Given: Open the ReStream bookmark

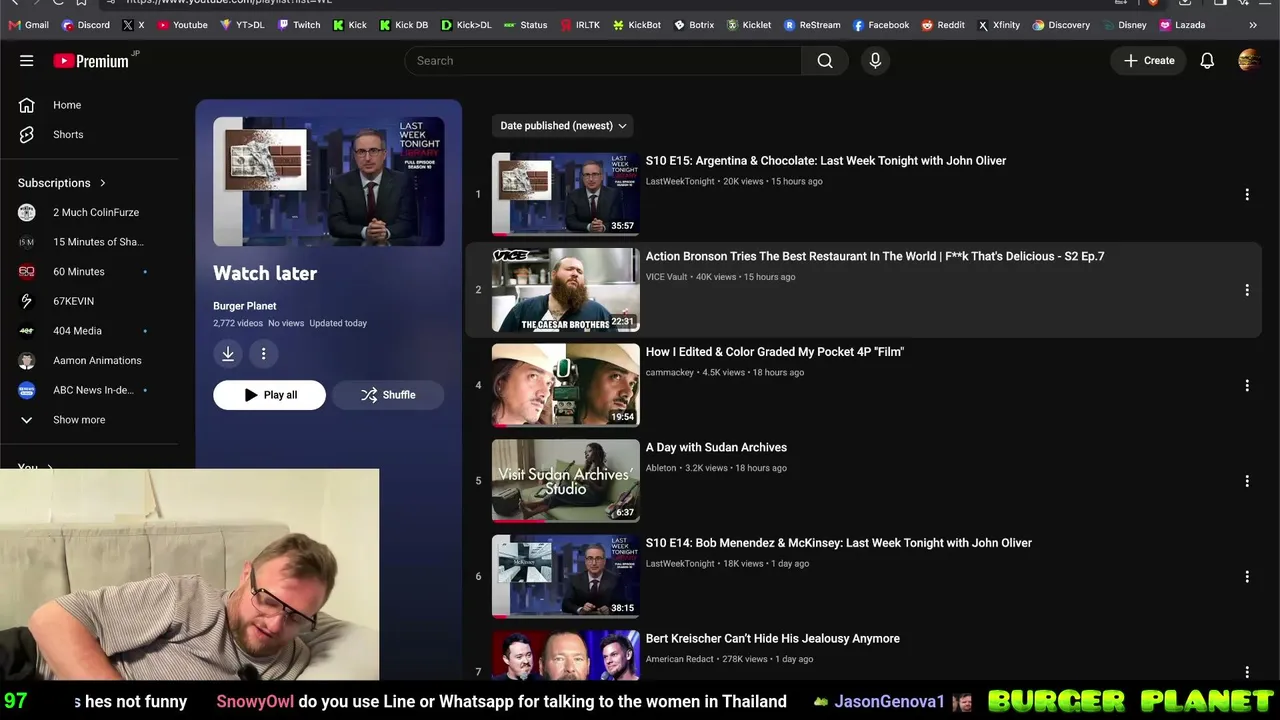Looking at the screenshot, I should click(x=812, y=25).
